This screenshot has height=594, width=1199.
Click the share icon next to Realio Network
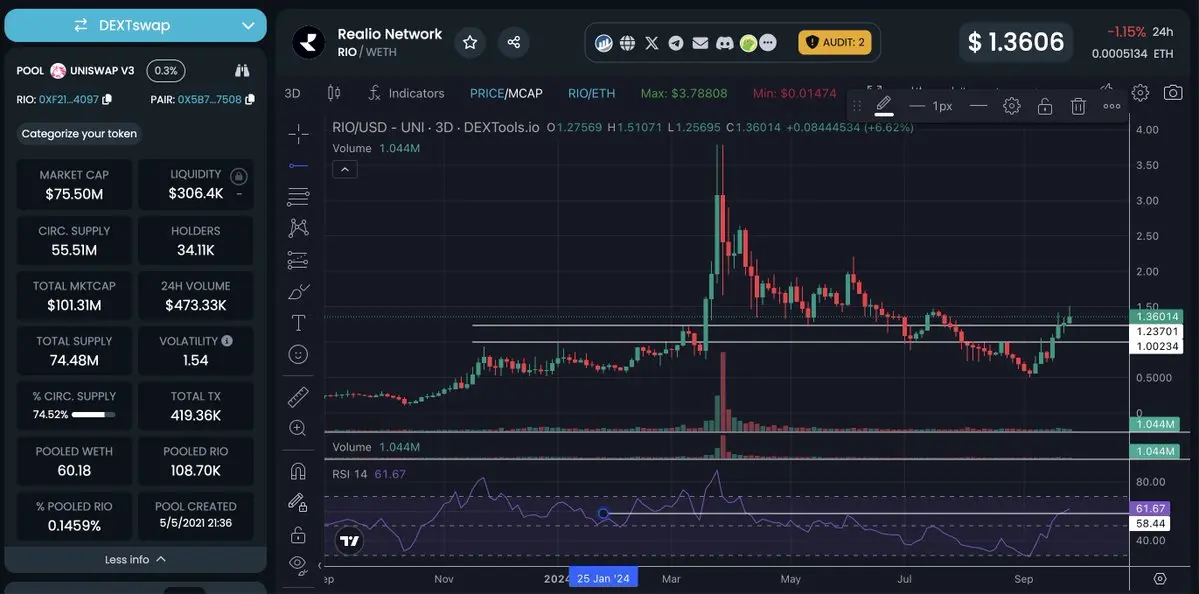514,42
